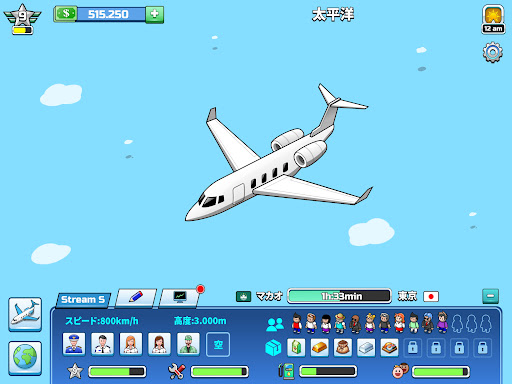Select the white jet airplane in flight
Screen dimensions: 512x384
pyautogui.click(x=279, y=153)
